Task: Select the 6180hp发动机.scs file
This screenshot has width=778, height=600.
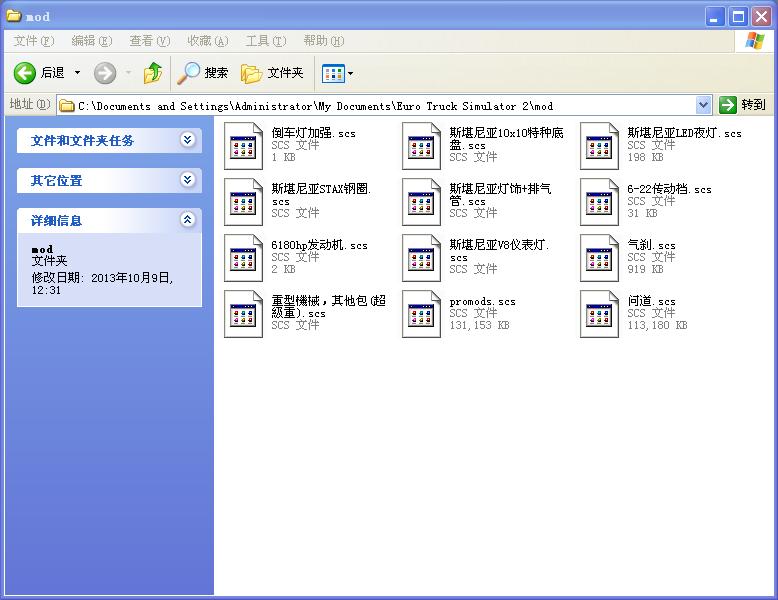Action: [243, 258]
